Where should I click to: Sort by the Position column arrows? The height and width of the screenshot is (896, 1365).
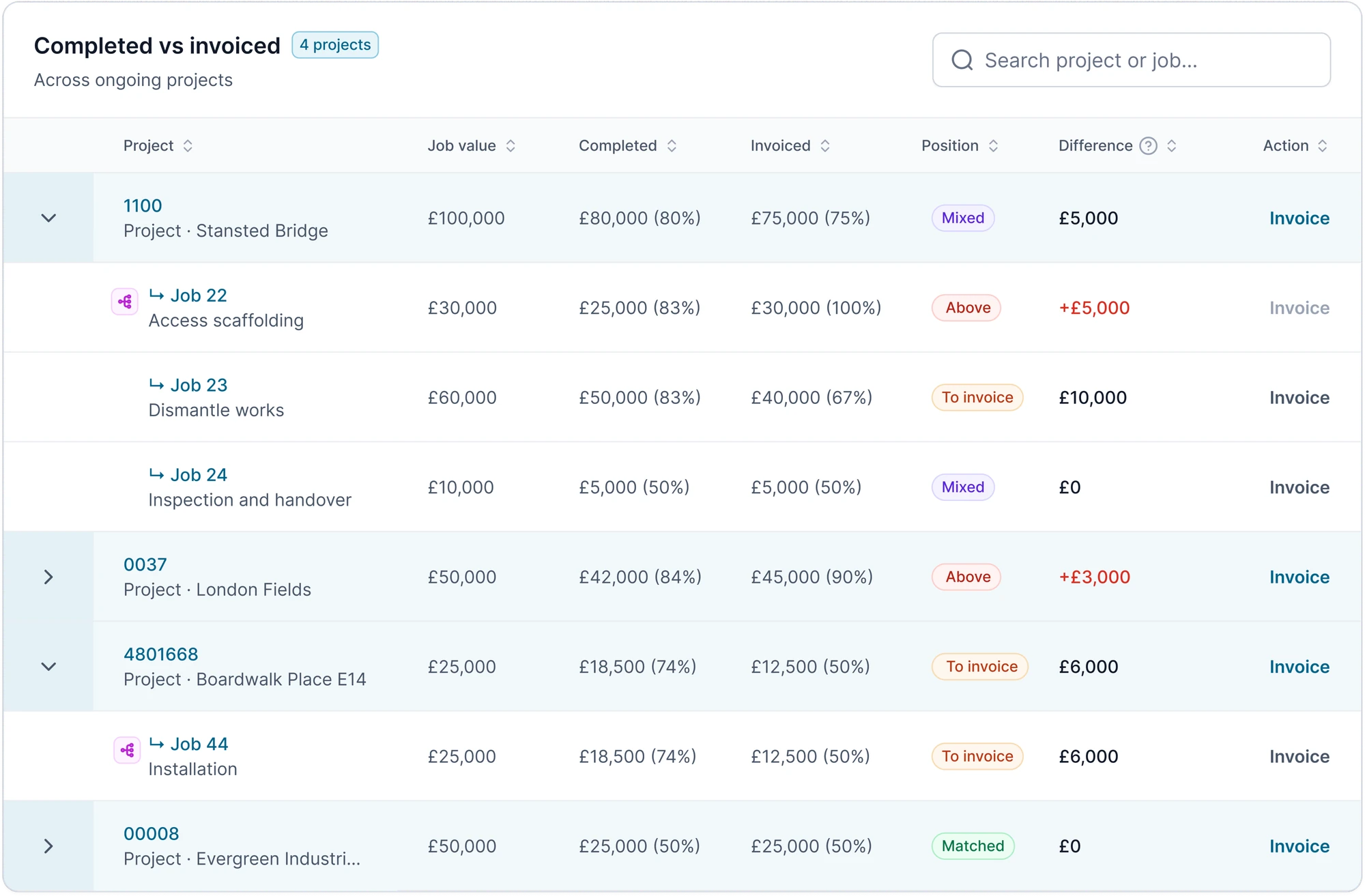(x=994, y=145)
